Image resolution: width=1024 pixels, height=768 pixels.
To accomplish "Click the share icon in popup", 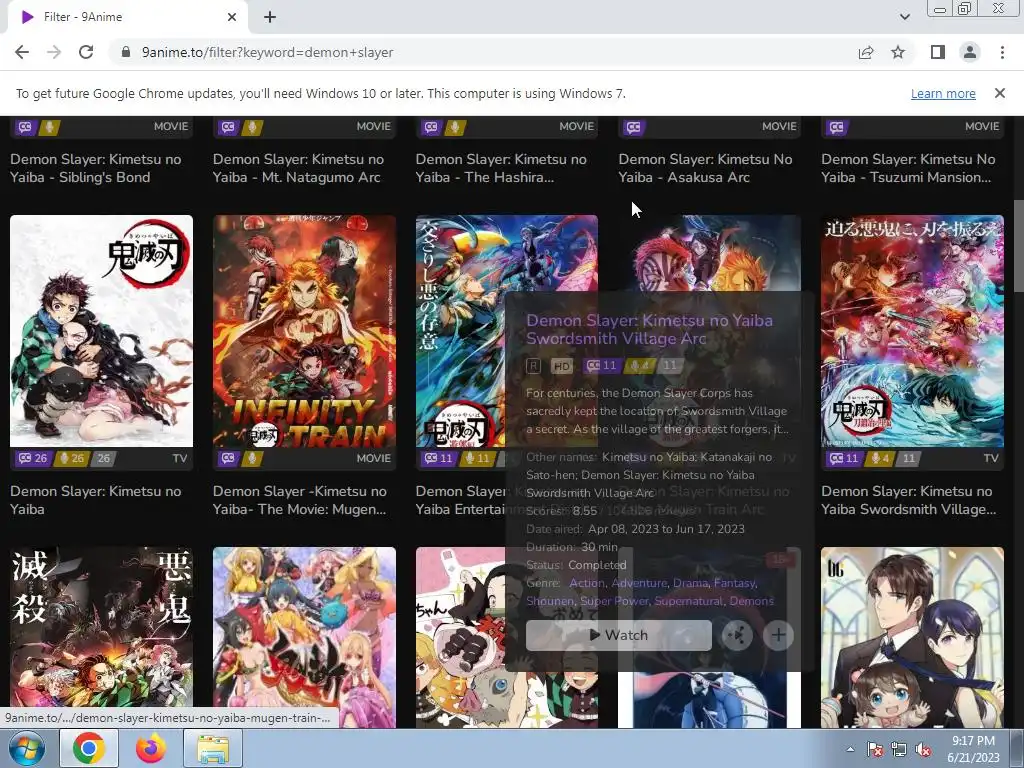I will 737,635.
